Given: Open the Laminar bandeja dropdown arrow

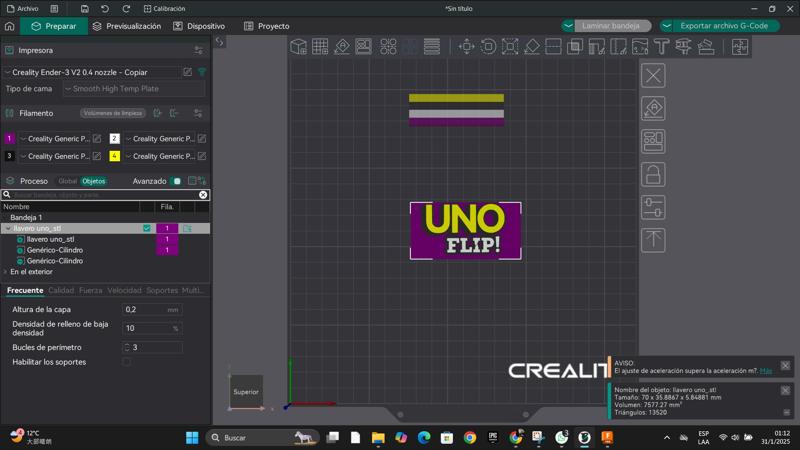Looking at the screenshot, I should (568, 26).
